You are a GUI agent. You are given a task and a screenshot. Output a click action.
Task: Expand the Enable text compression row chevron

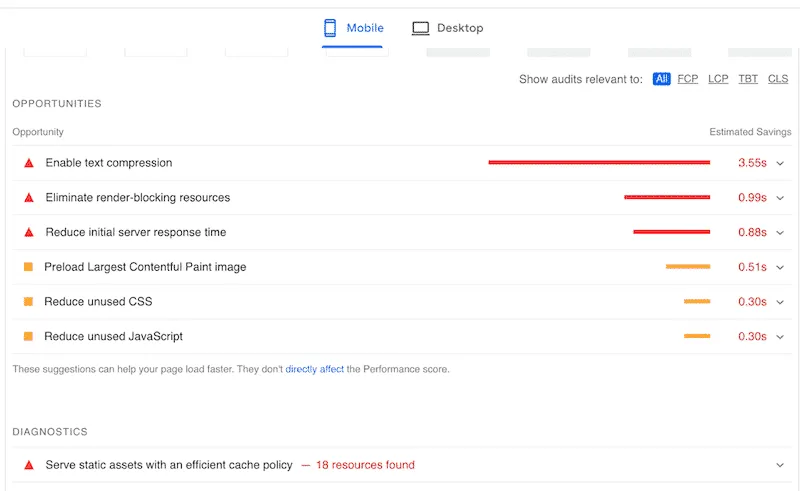(780, 163)
